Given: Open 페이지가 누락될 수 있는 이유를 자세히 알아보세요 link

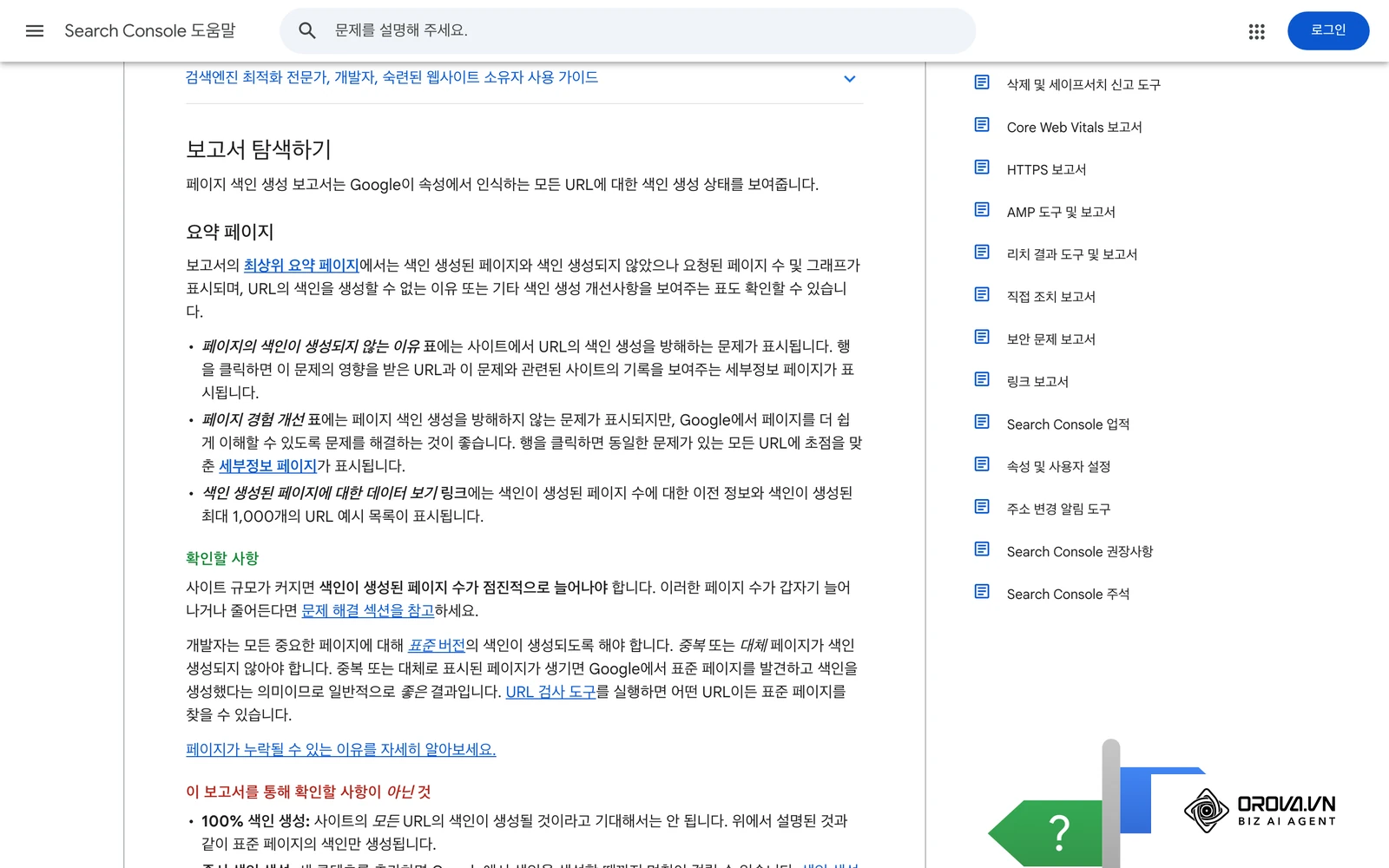Looking at the screenshot, I should (341, 750).
